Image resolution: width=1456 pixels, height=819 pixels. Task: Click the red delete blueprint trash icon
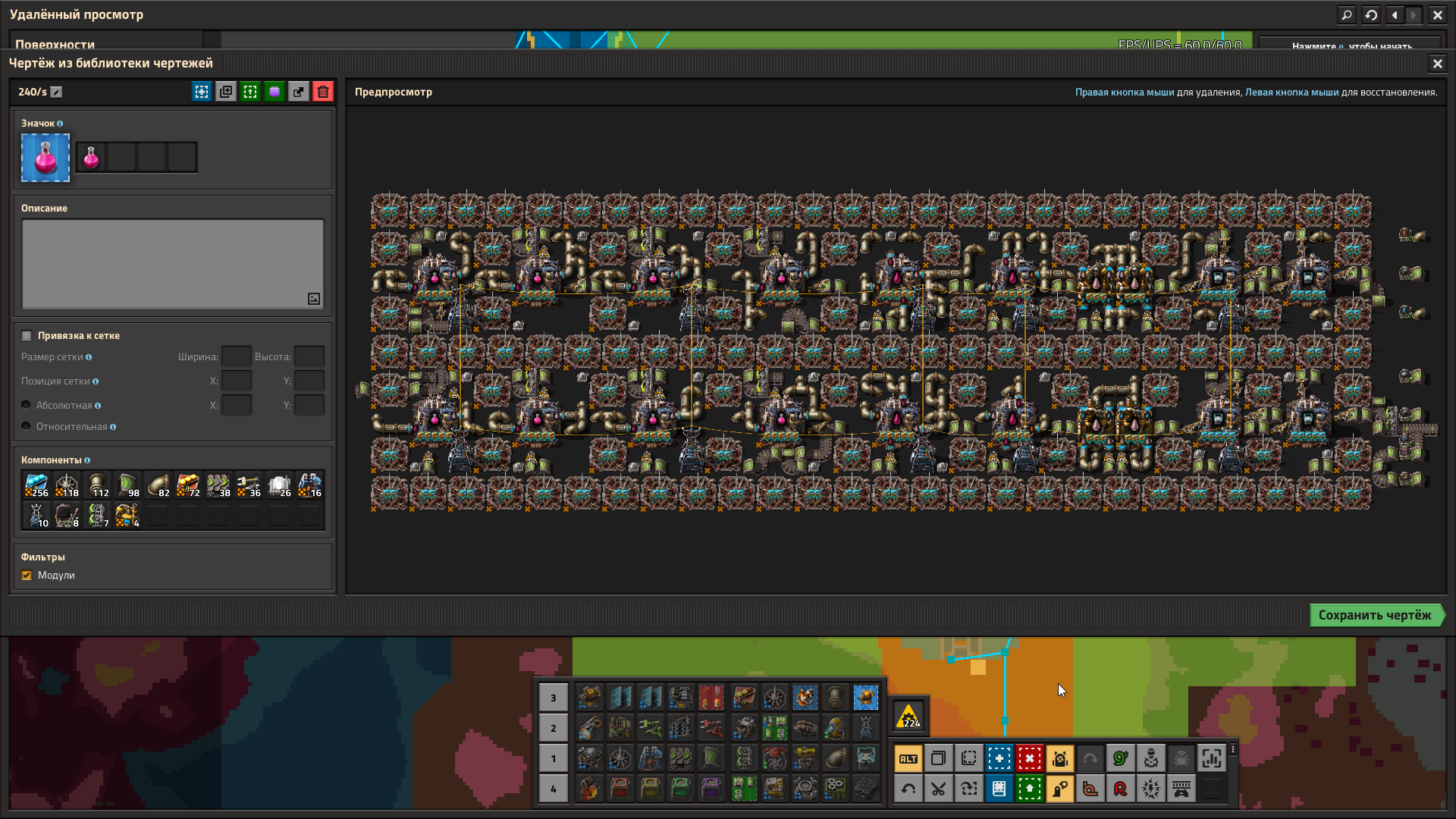[x=323, y=92]
